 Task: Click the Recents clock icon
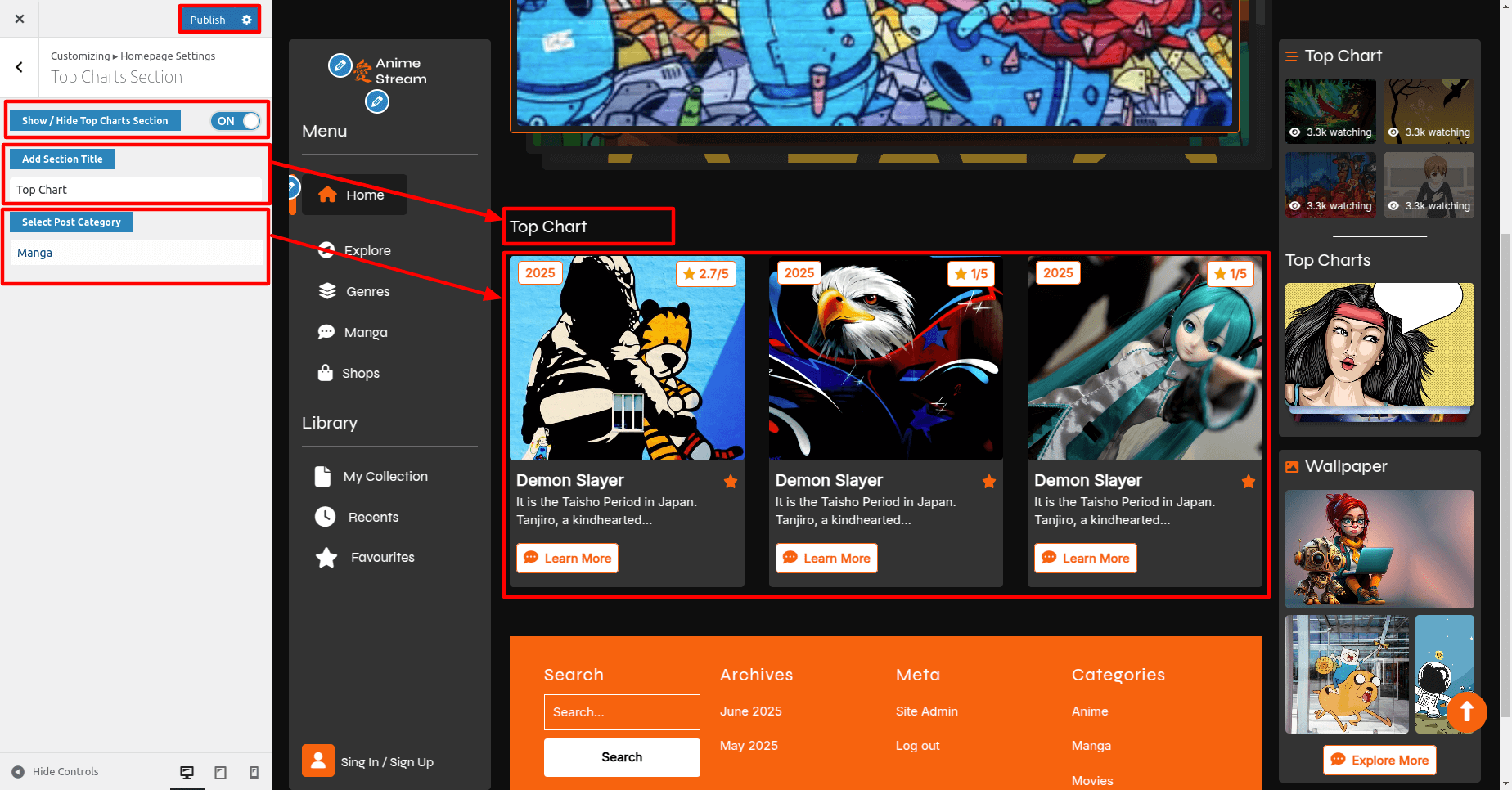click(326, 517)
